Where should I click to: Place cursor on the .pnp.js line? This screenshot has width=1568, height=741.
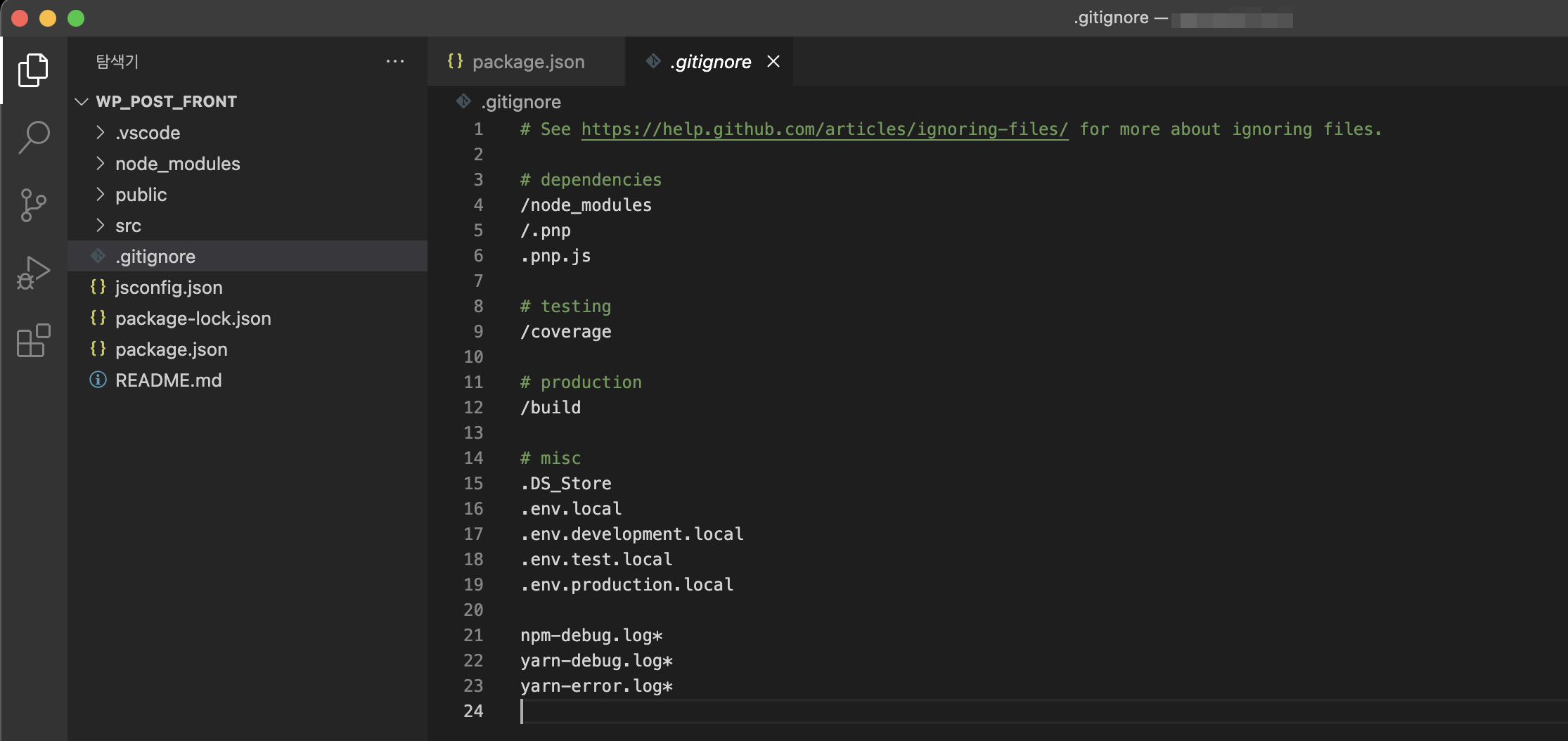coord(555,256)
